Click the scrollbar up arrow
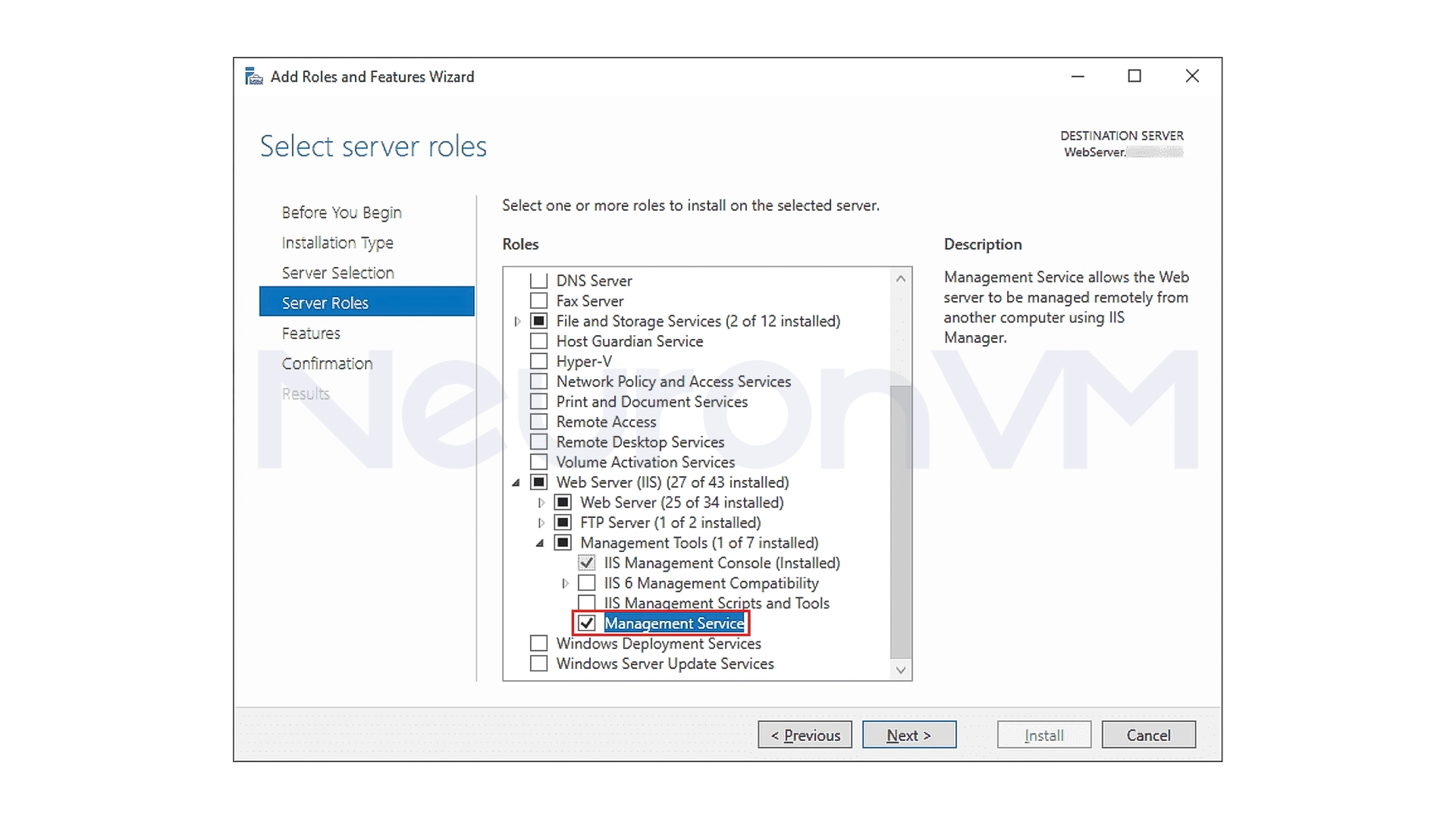The image size is (1456, 819). pyautogui.click(x=900, y=278)
